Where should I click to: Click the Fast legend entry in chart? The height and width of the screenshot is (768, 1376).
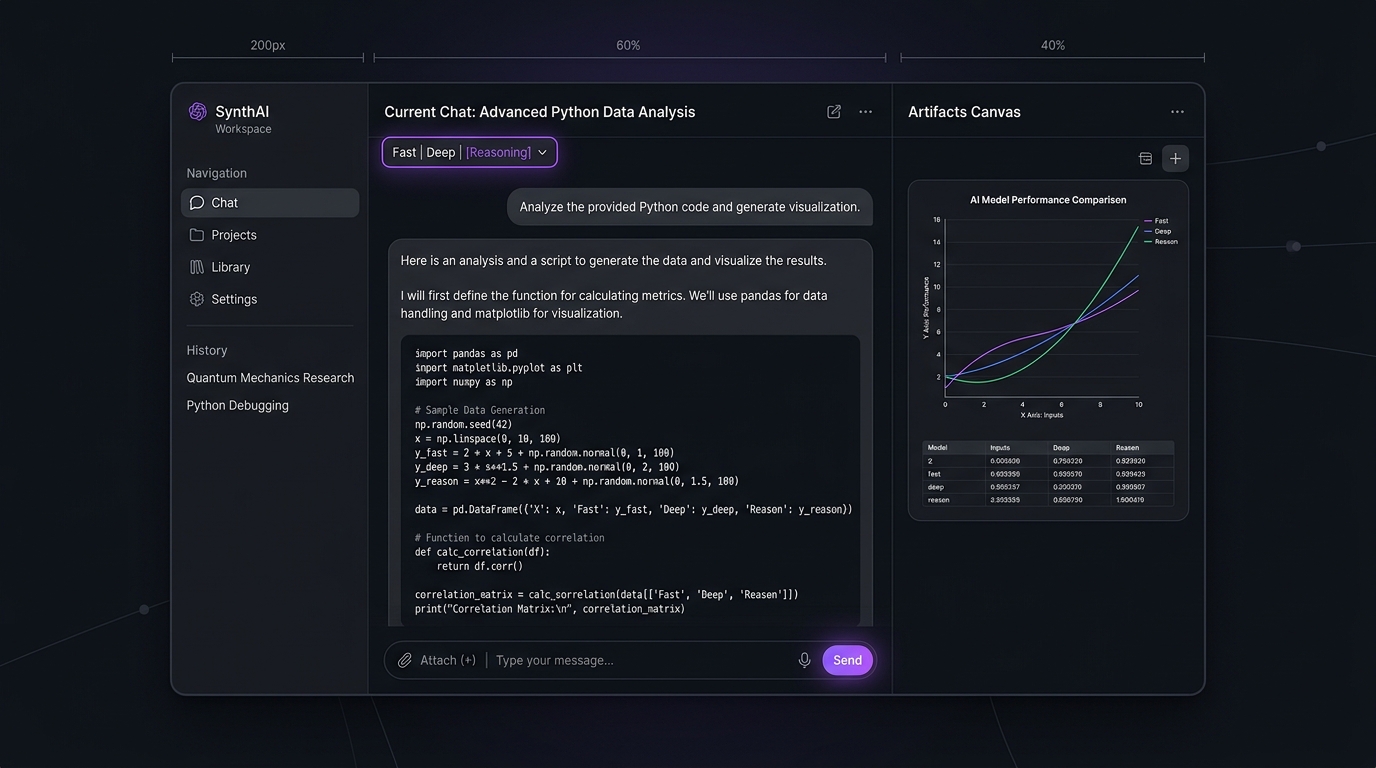pos(1156,221)
